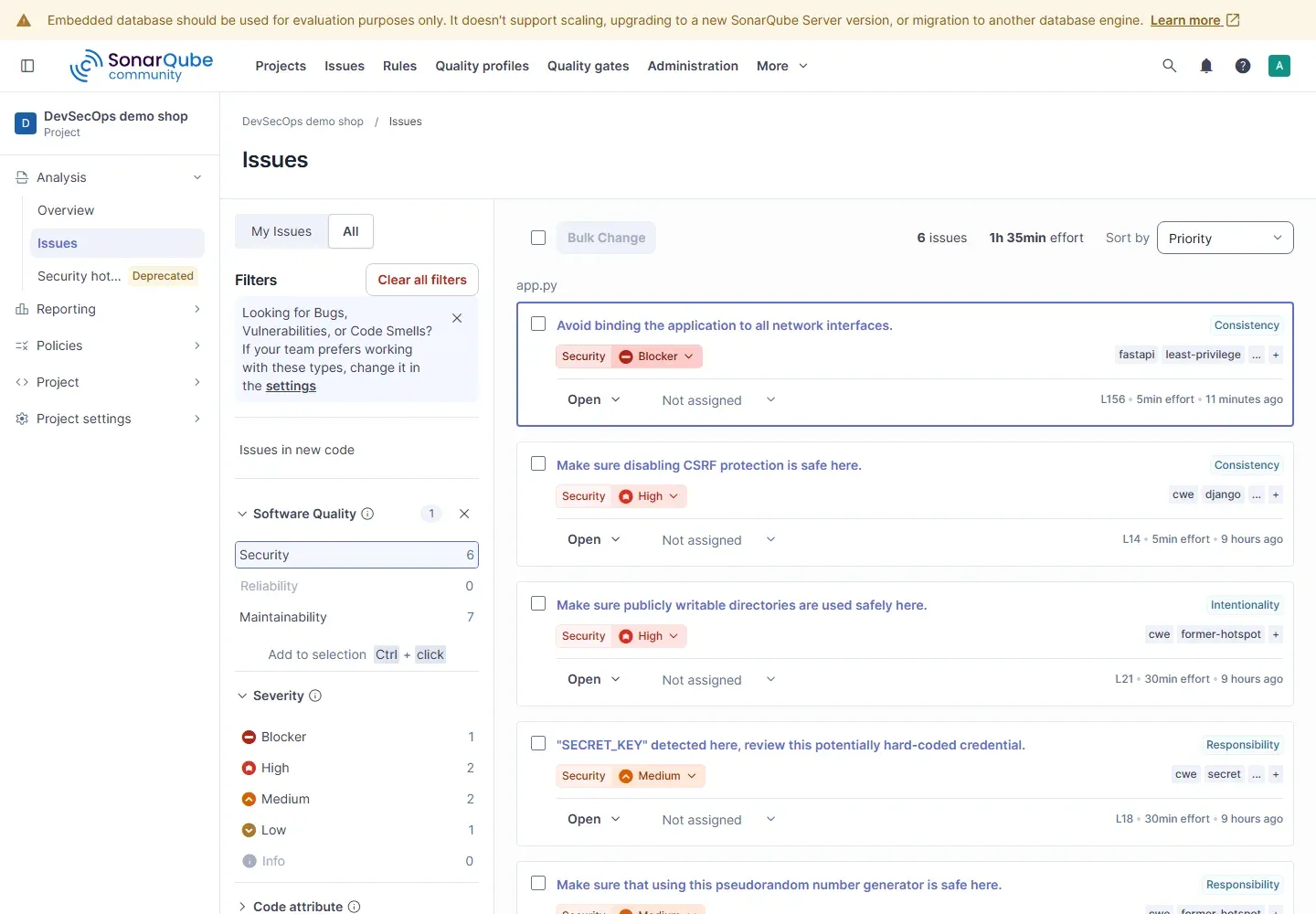Screen dimensions: 1316x914
Task: Open Overview in the Analysis sidebar
Action: 117,210
